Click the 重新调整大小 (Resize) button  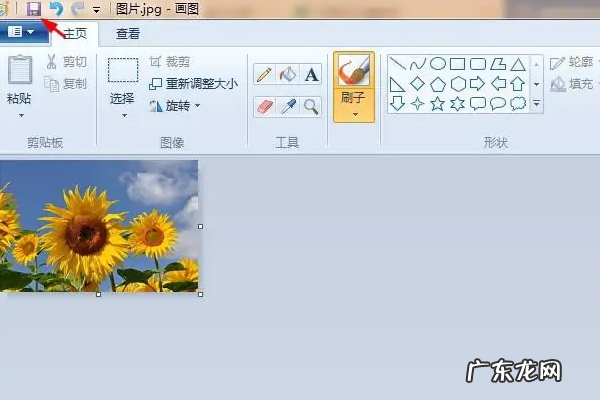193,84
